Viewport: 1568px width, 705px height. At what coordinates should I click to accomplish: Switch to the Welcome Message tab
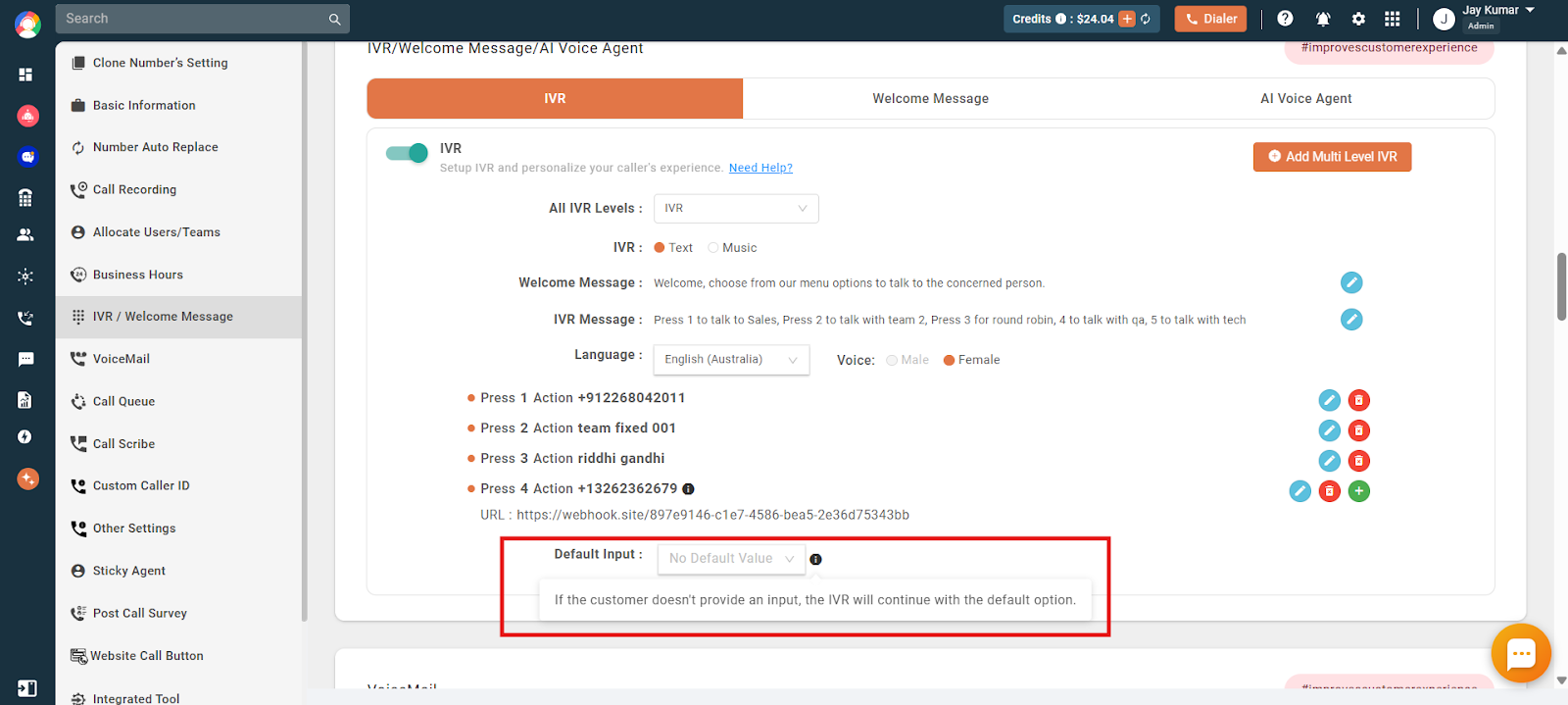point(930,98)
